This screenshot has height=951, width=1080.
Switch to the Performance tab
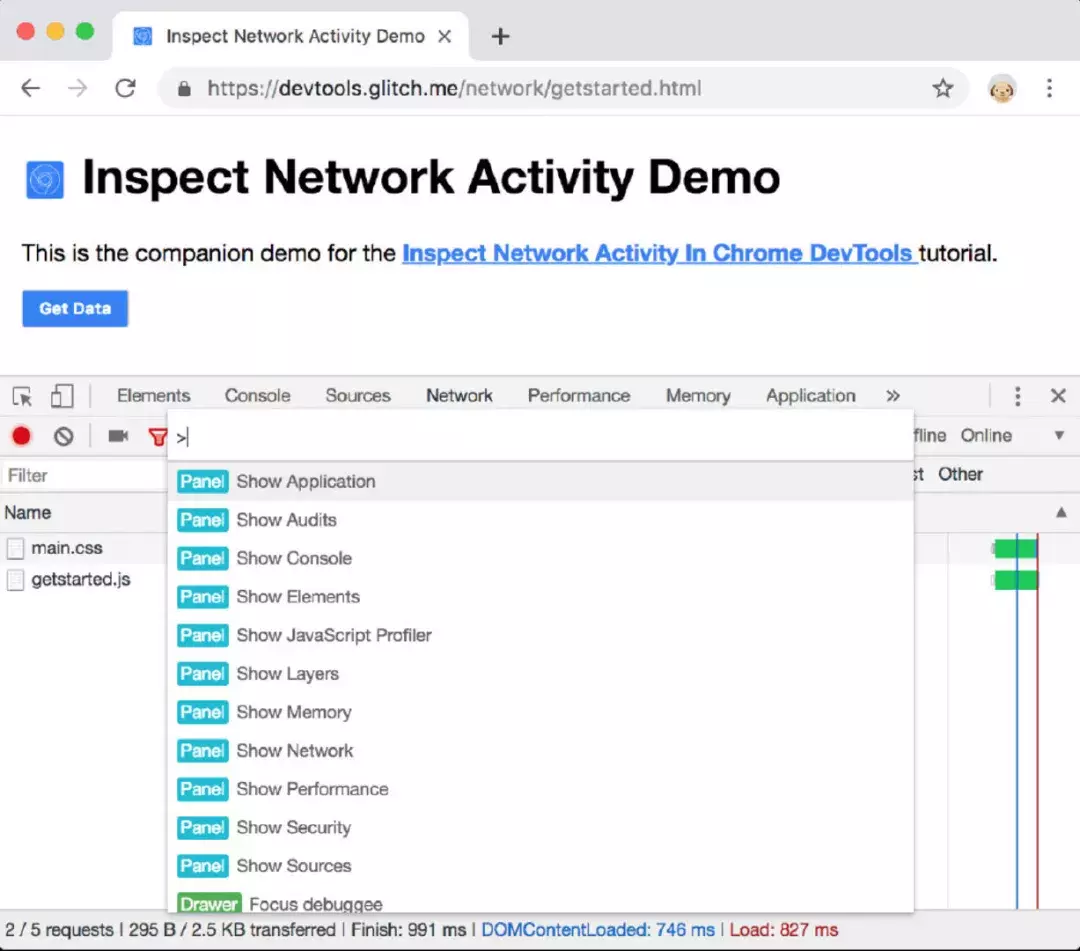(x=579, y=396)
